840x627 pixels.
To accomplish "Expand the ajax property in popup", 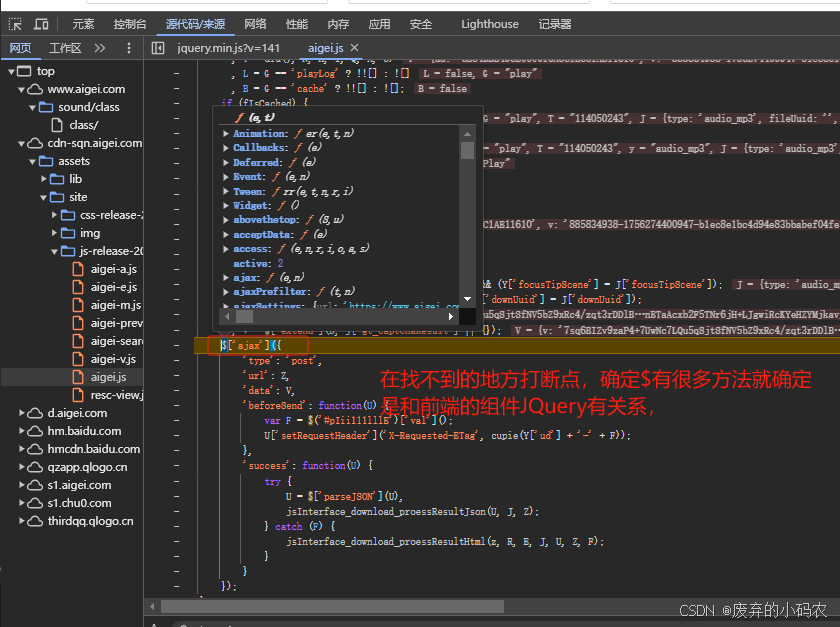I will [226, 278].
